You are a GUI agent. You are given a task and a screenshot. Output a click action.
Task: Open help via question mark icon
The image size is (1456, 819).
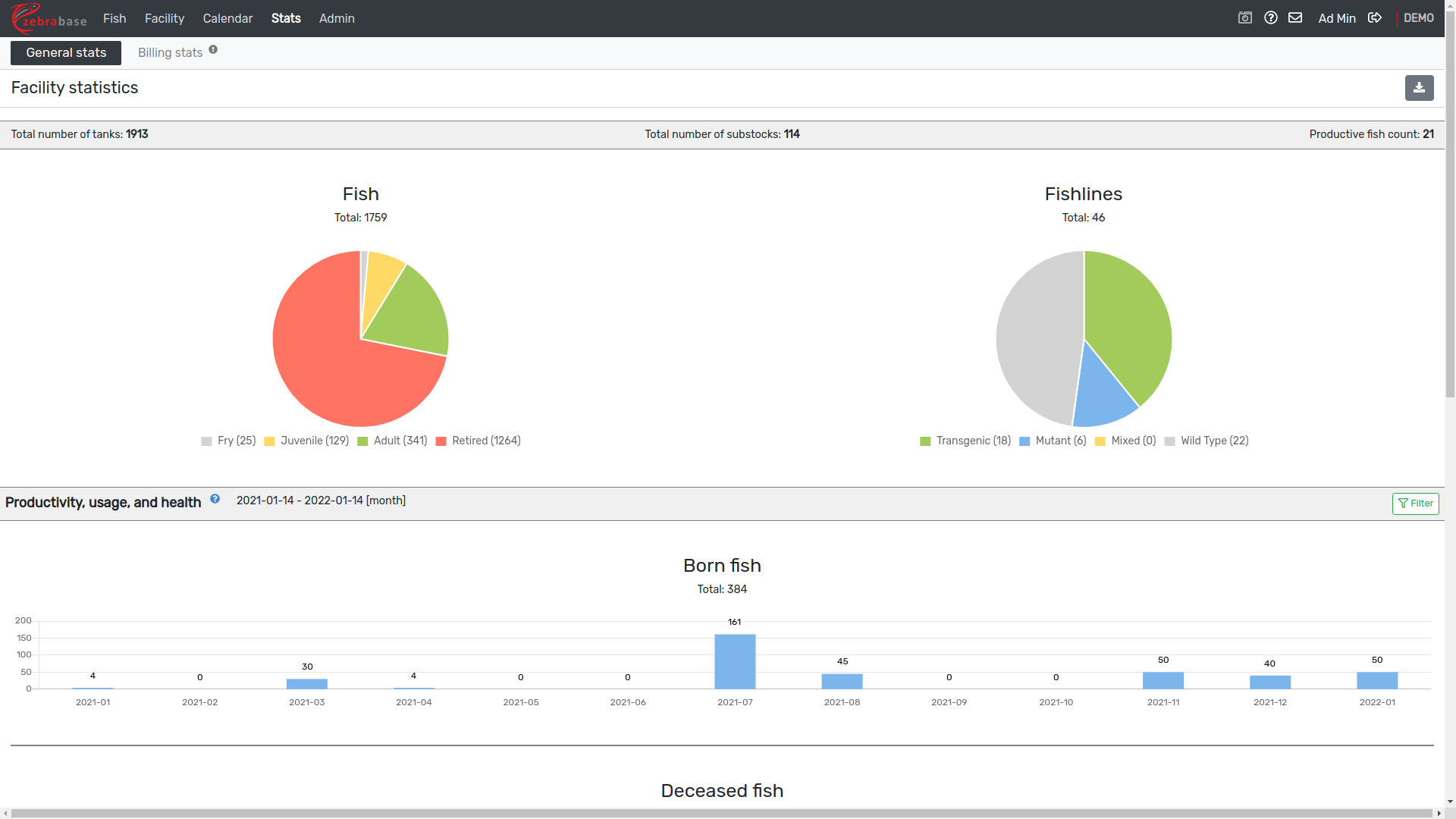pos(1271,17)
